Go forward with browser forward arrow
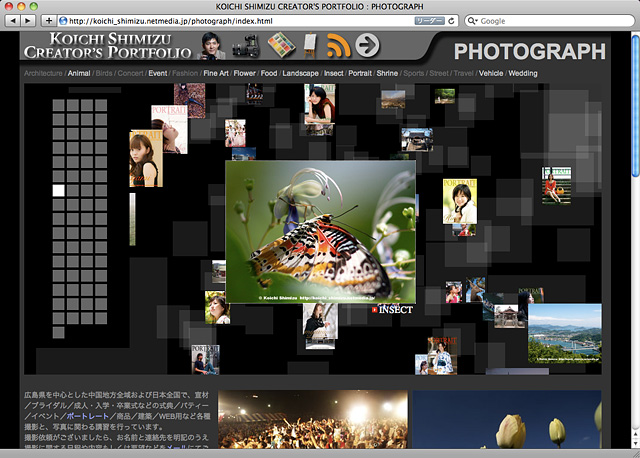 tap(27, 21)
